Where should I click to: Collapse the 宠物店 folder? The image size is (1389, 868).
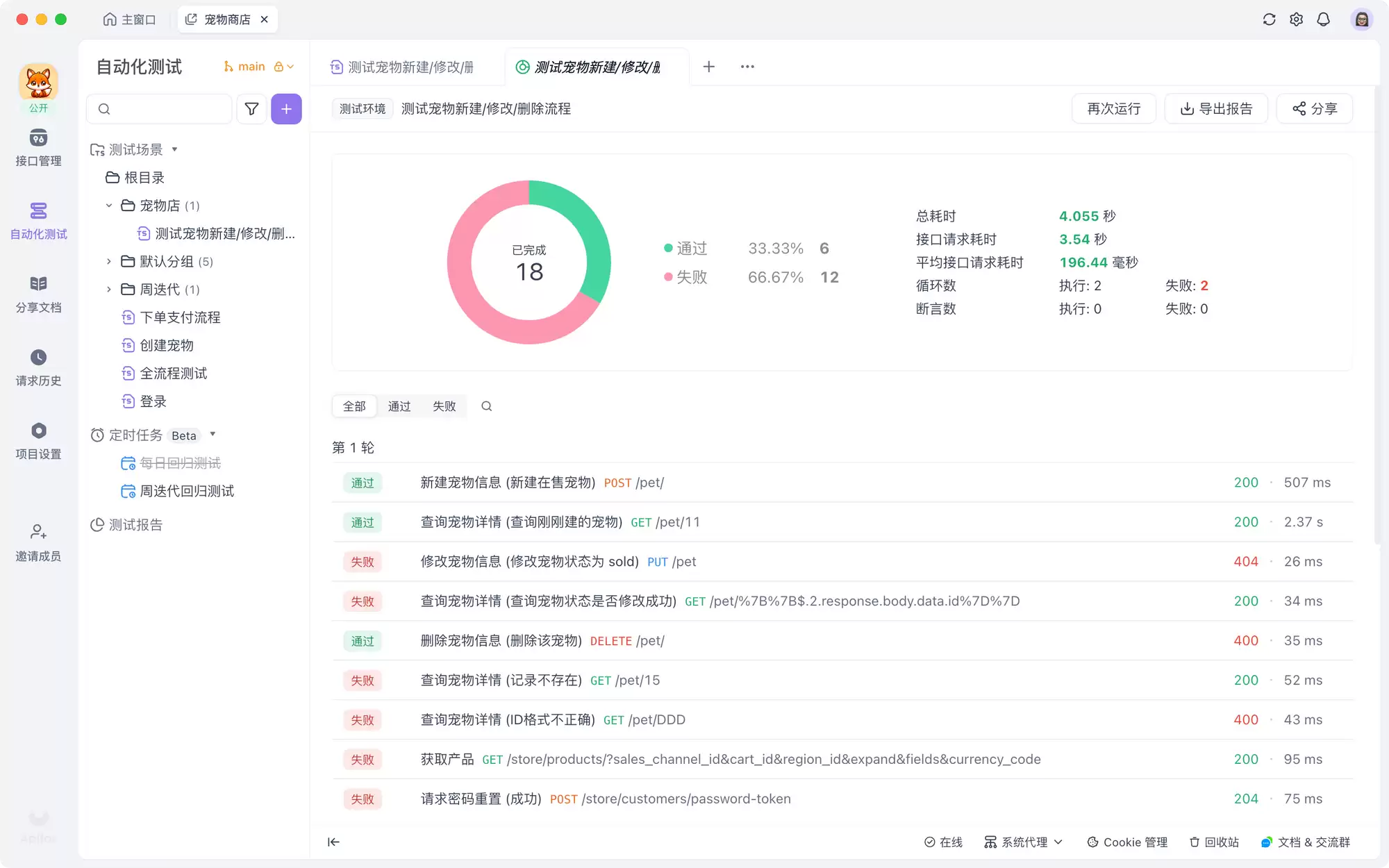108,206
